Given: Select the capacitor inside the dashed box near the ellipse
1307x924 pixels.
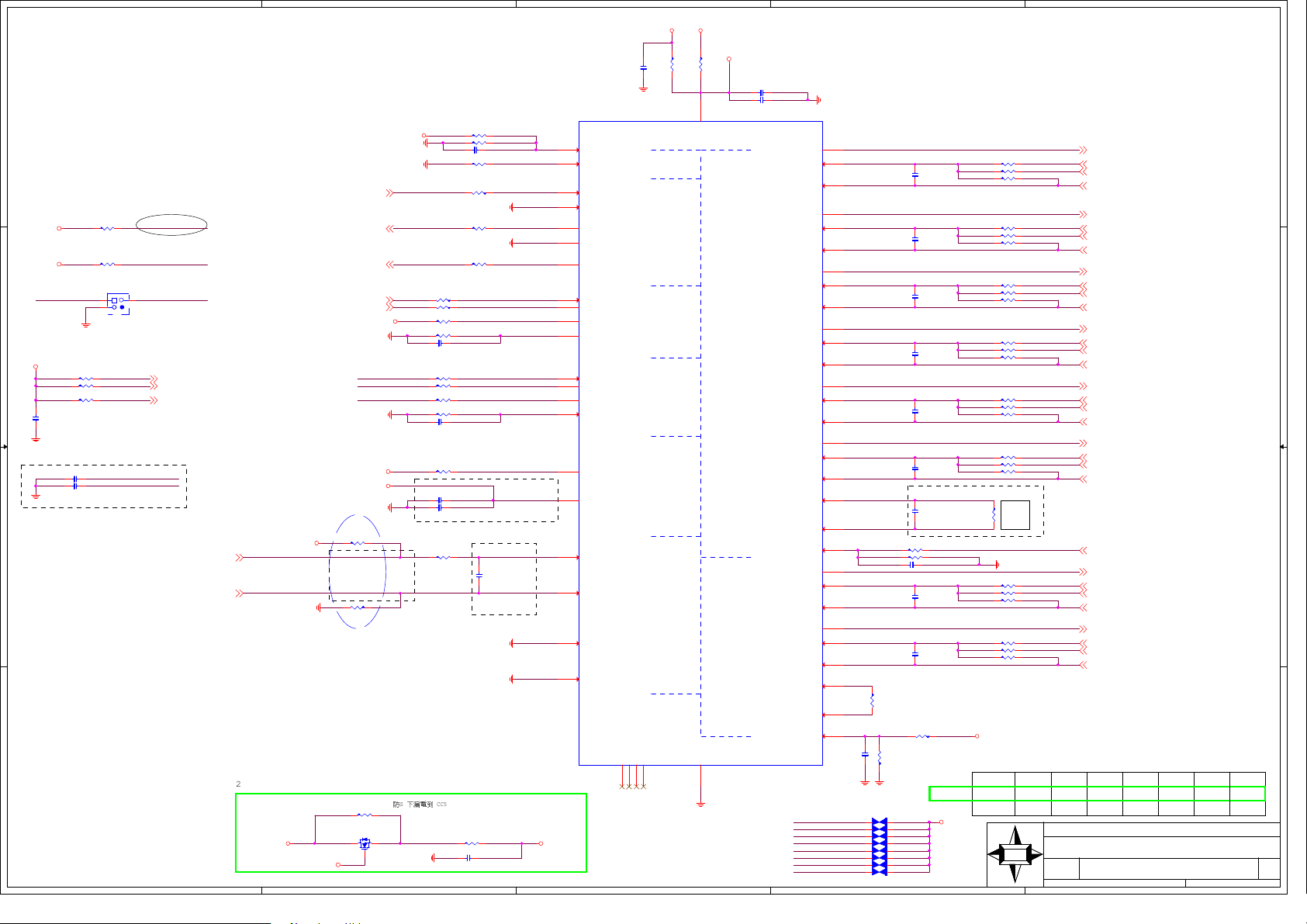Looking at the screenshot, I should (479, 575).
